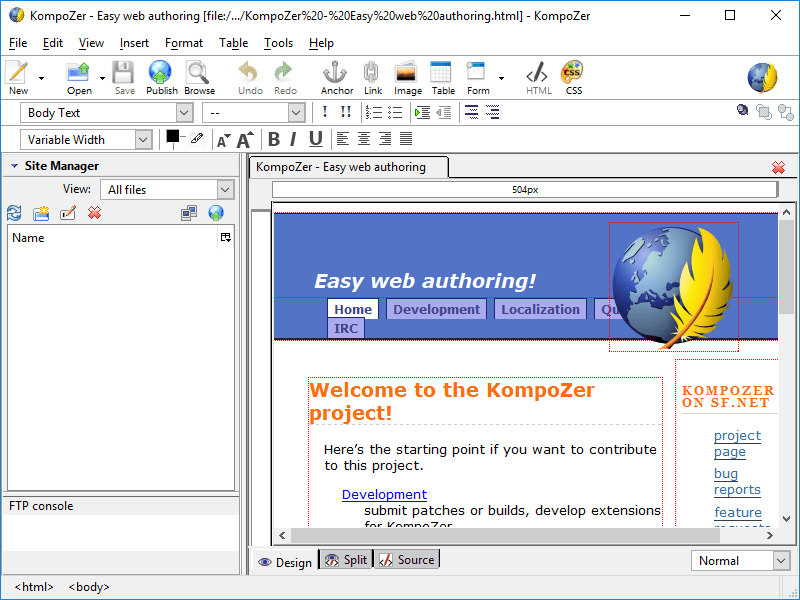Toggle strong emphasis with the double exclamation icon
This screenshot has width=800, height=600.
point(346,112)
